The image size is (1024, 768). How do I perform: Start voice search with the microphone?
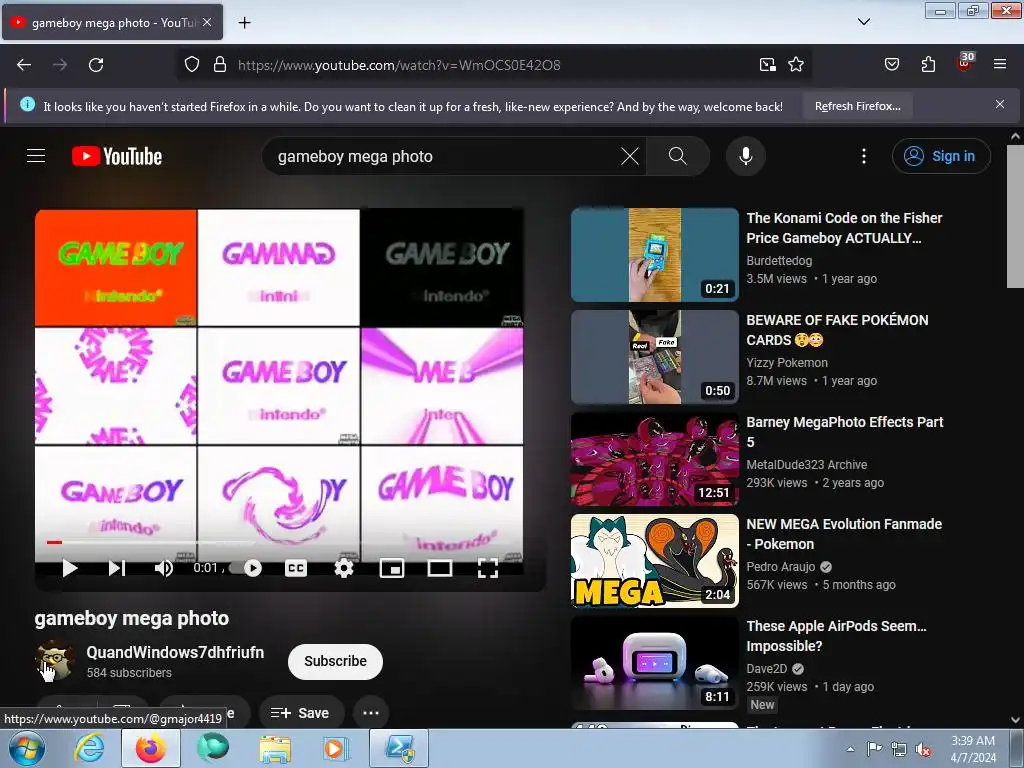click(745, 156)
